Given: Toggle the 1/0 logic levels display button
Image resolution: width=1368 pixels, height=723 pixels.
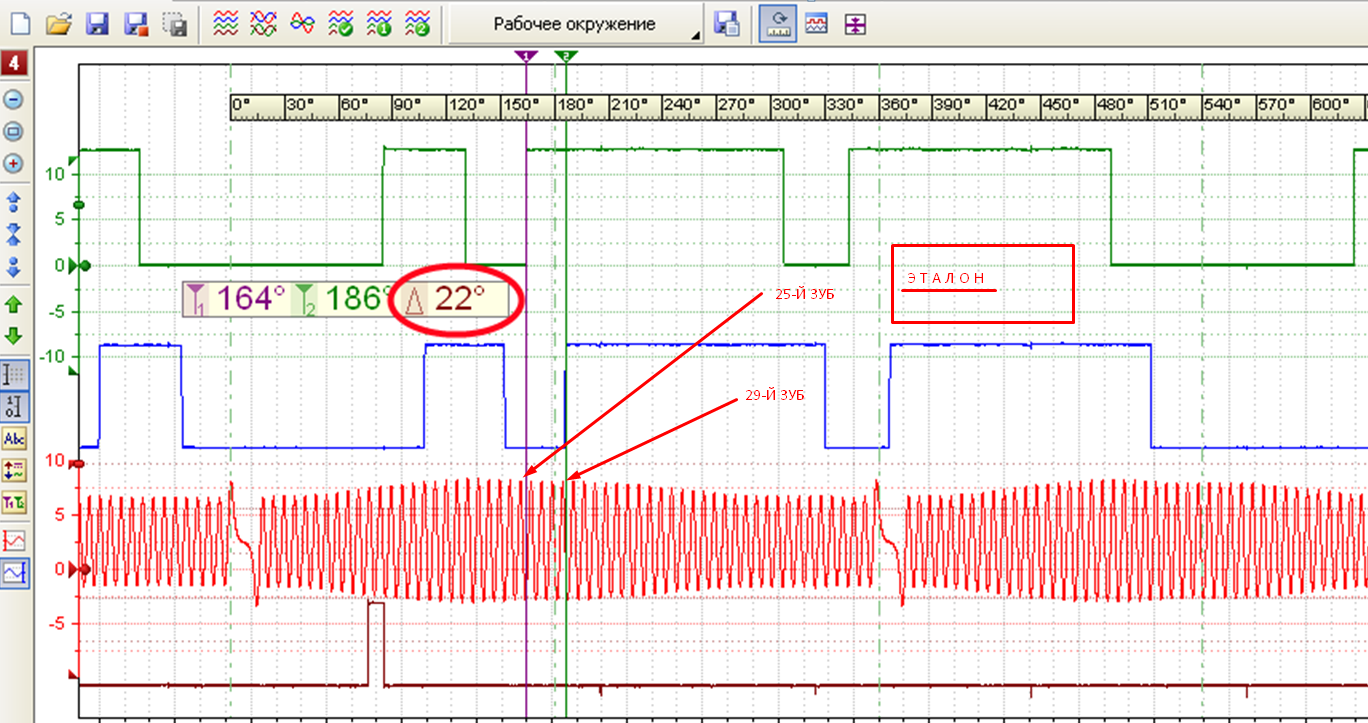Looking at the screenshot, I should click(x=15, y=406).
